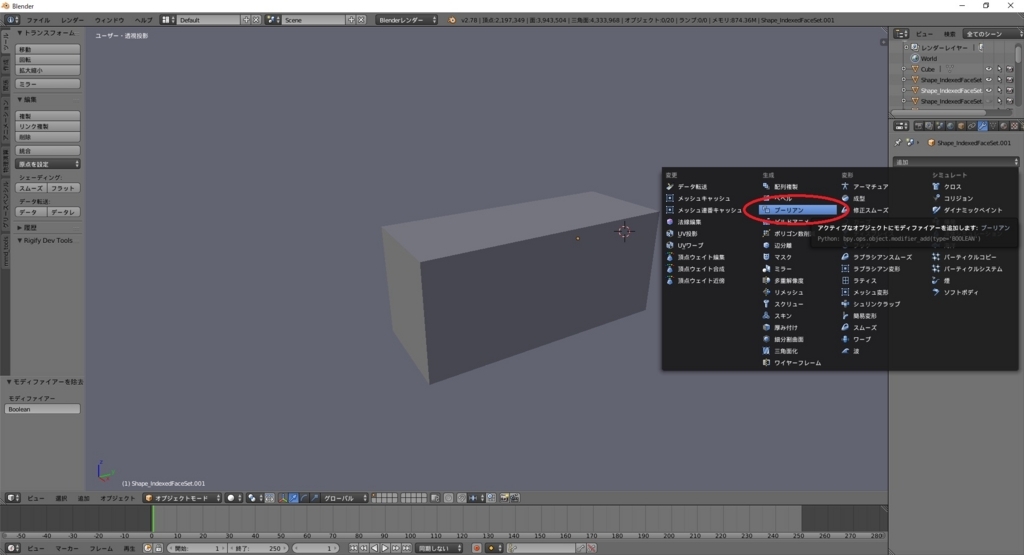Open the 追加 Add Modifier dropdown
The width and height of the screenshot is (1024, 555).
point(955,162)
